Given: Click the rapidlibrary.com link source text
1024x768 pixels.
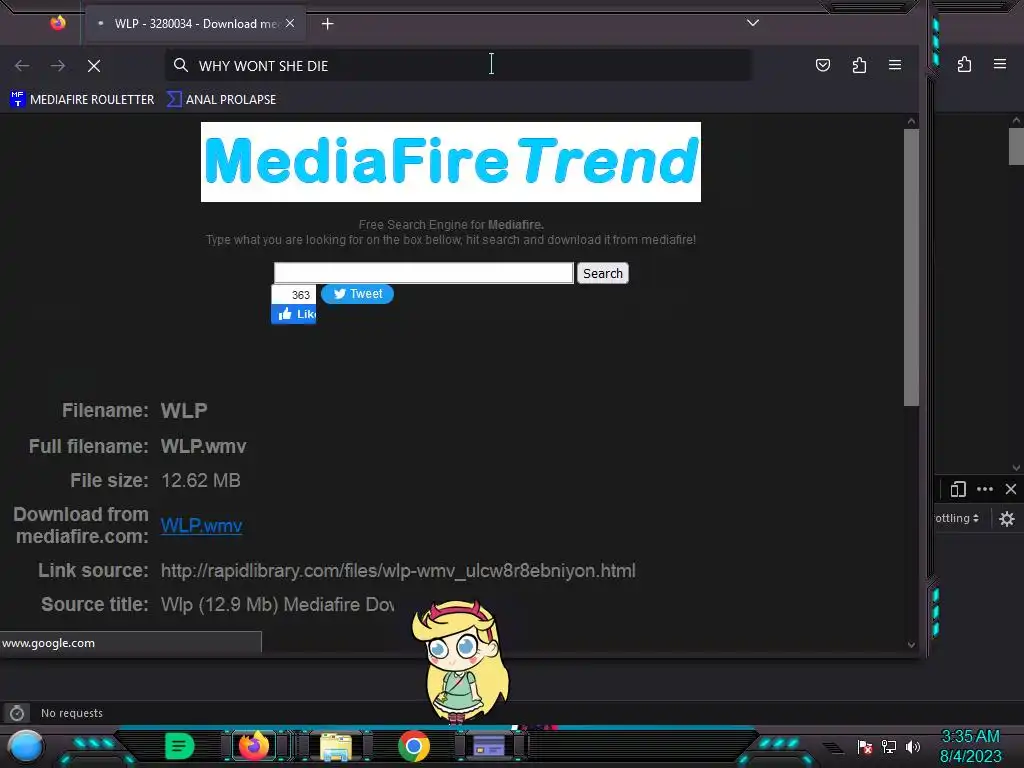Looking at the screenshot, I should (398, 571).
